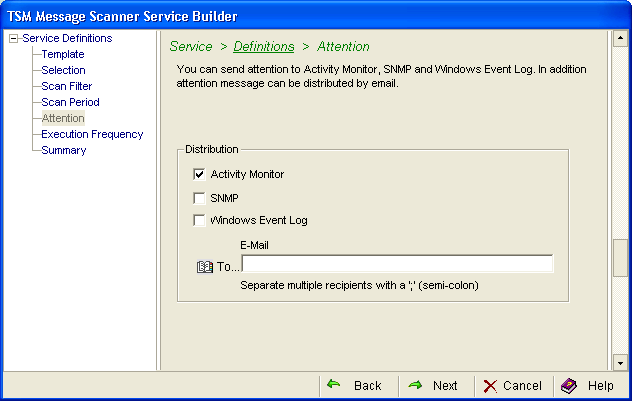
Task: Go to Scan Filter in the tree
Action: pos(67,86)
